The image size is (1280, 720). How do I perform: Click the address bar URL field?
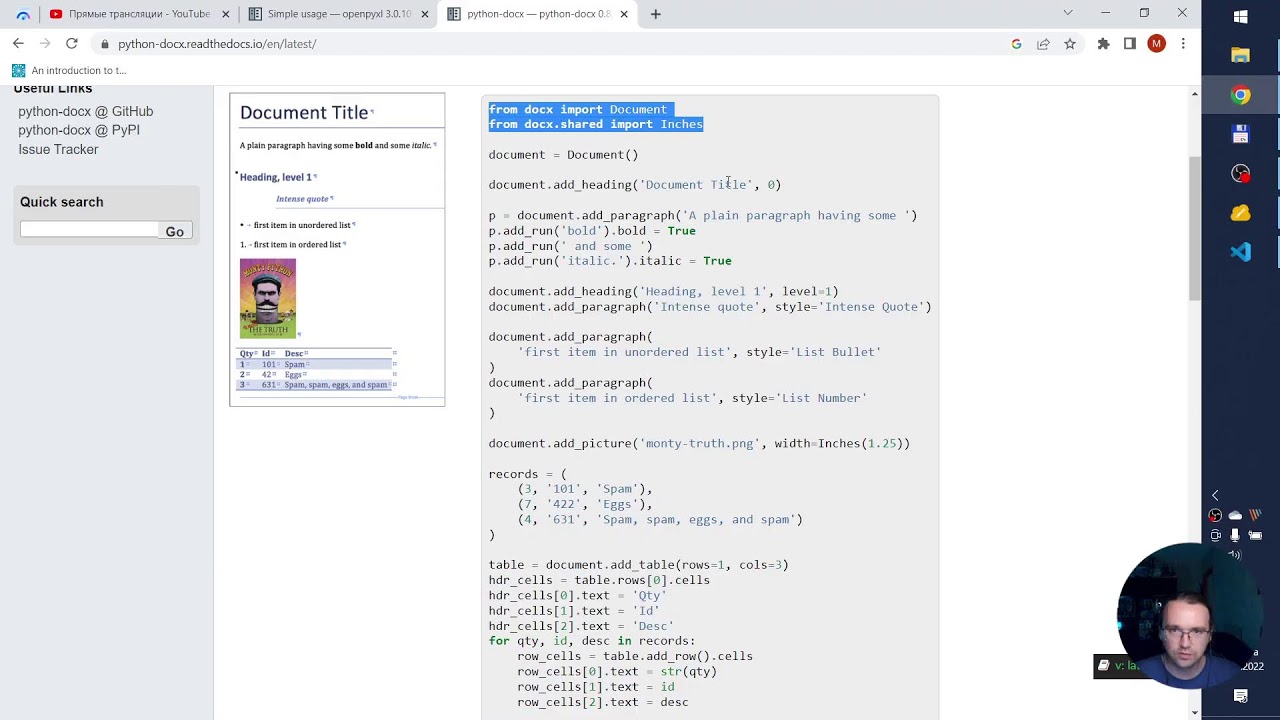pyautogui.click(x=550, y=44)
